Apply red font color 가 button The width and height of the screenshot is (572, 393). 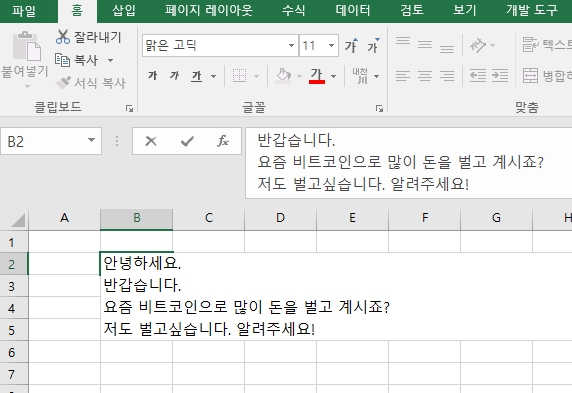[x=317, y=76]
